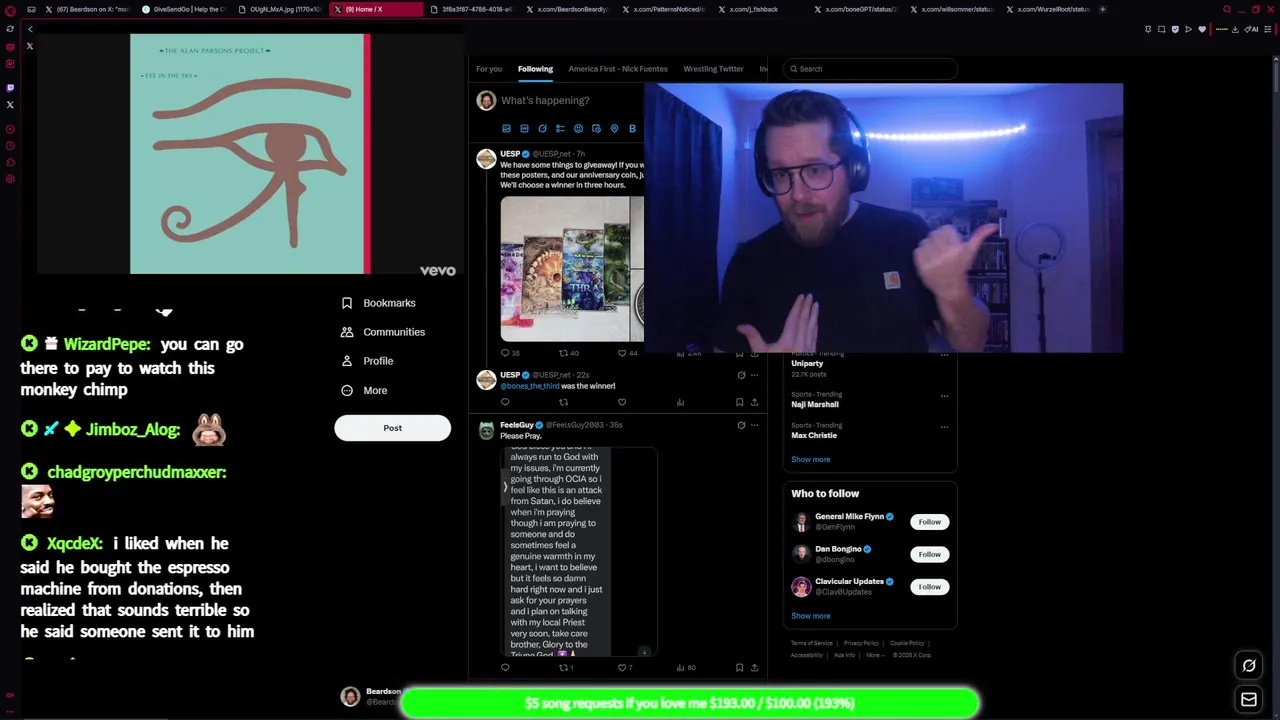Open more options for Uniparty trend
The width and height of the screenshot is (1280, 720).
point(944,355)
